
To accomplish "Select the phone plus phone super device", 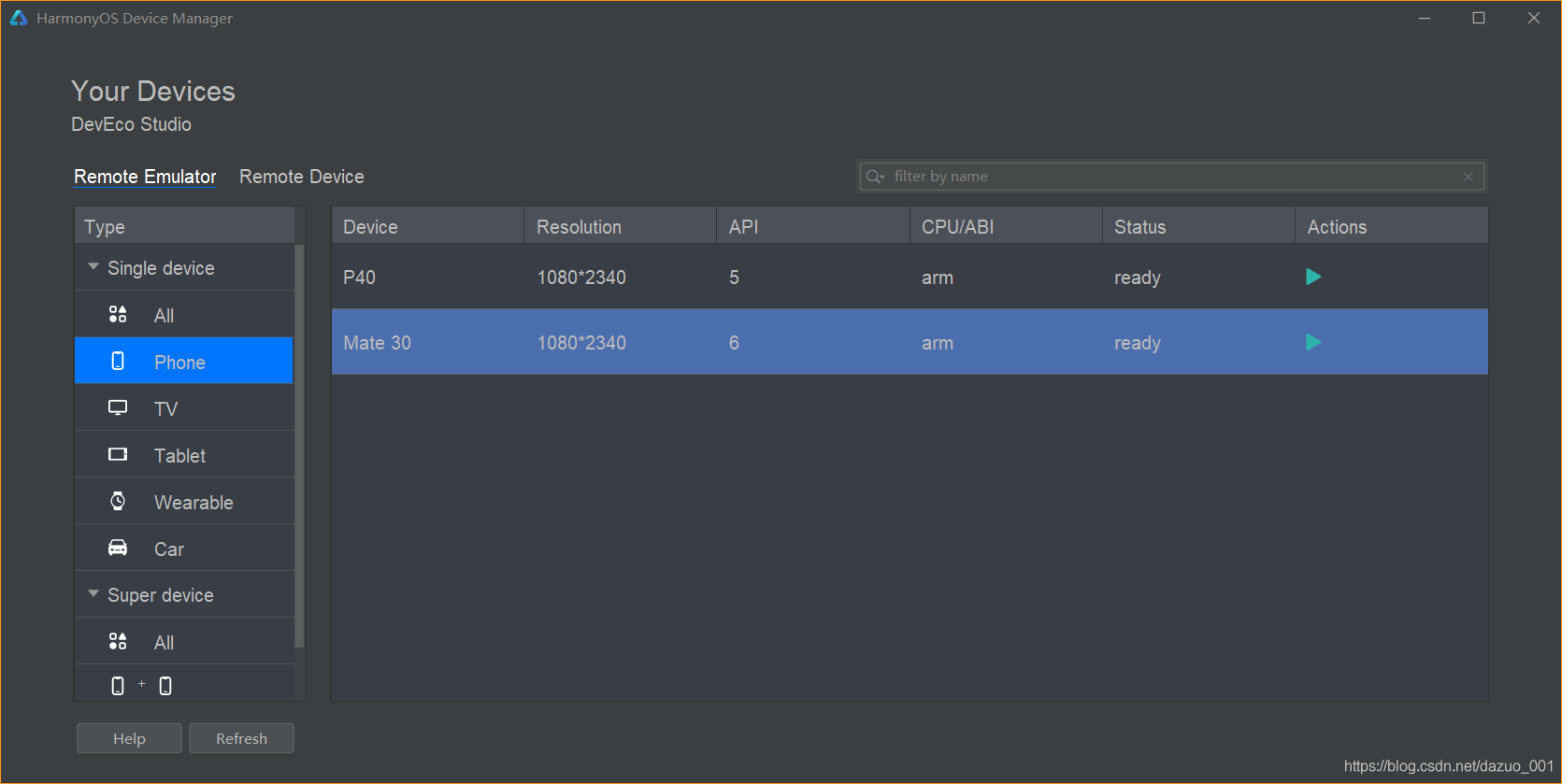I will point(141,686).
